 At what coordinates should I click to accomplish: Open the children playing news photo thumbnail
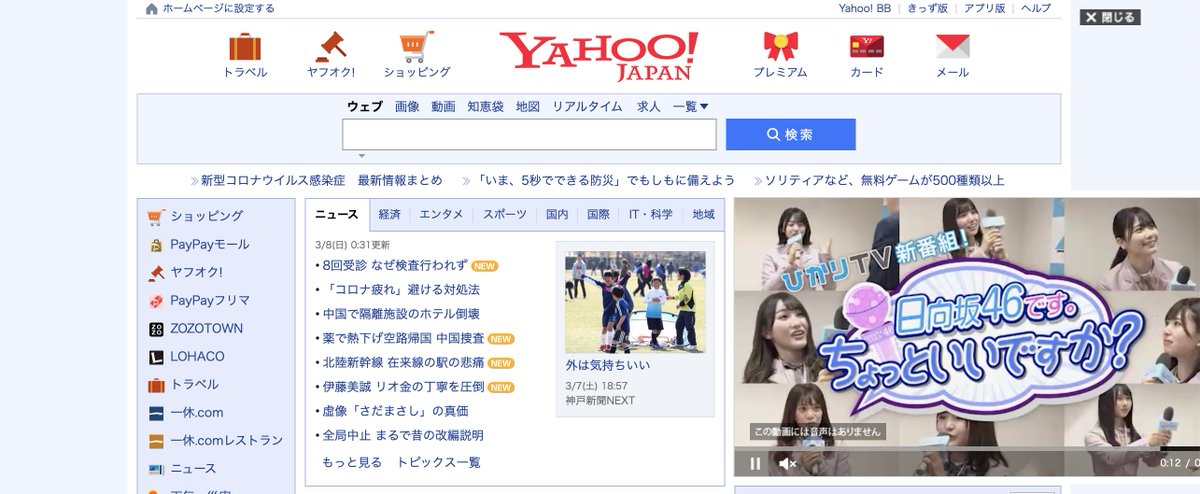pyautogui.click(x=635, y=302)
